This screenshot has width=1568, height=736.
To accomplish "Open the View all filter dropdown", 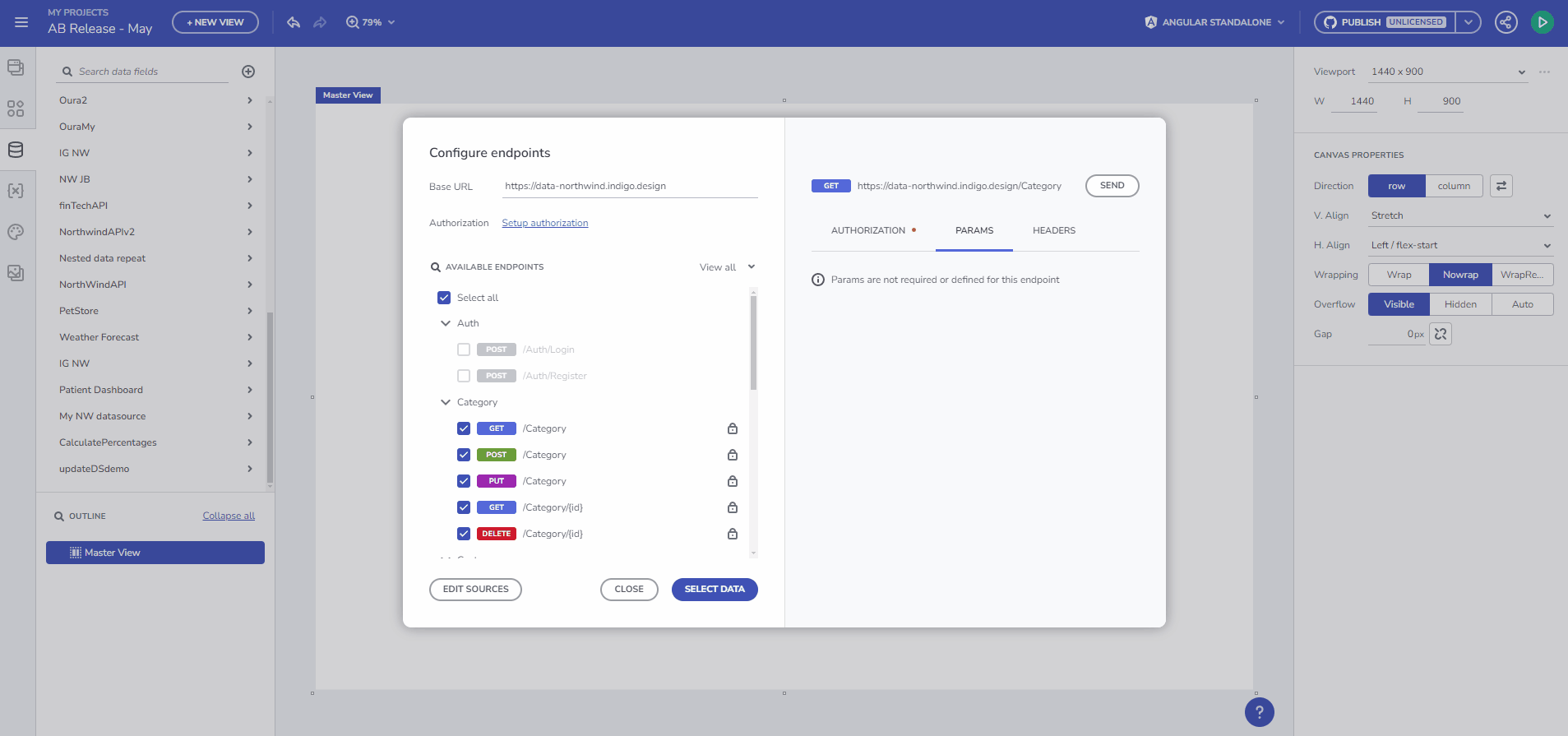I will [727, 267].
